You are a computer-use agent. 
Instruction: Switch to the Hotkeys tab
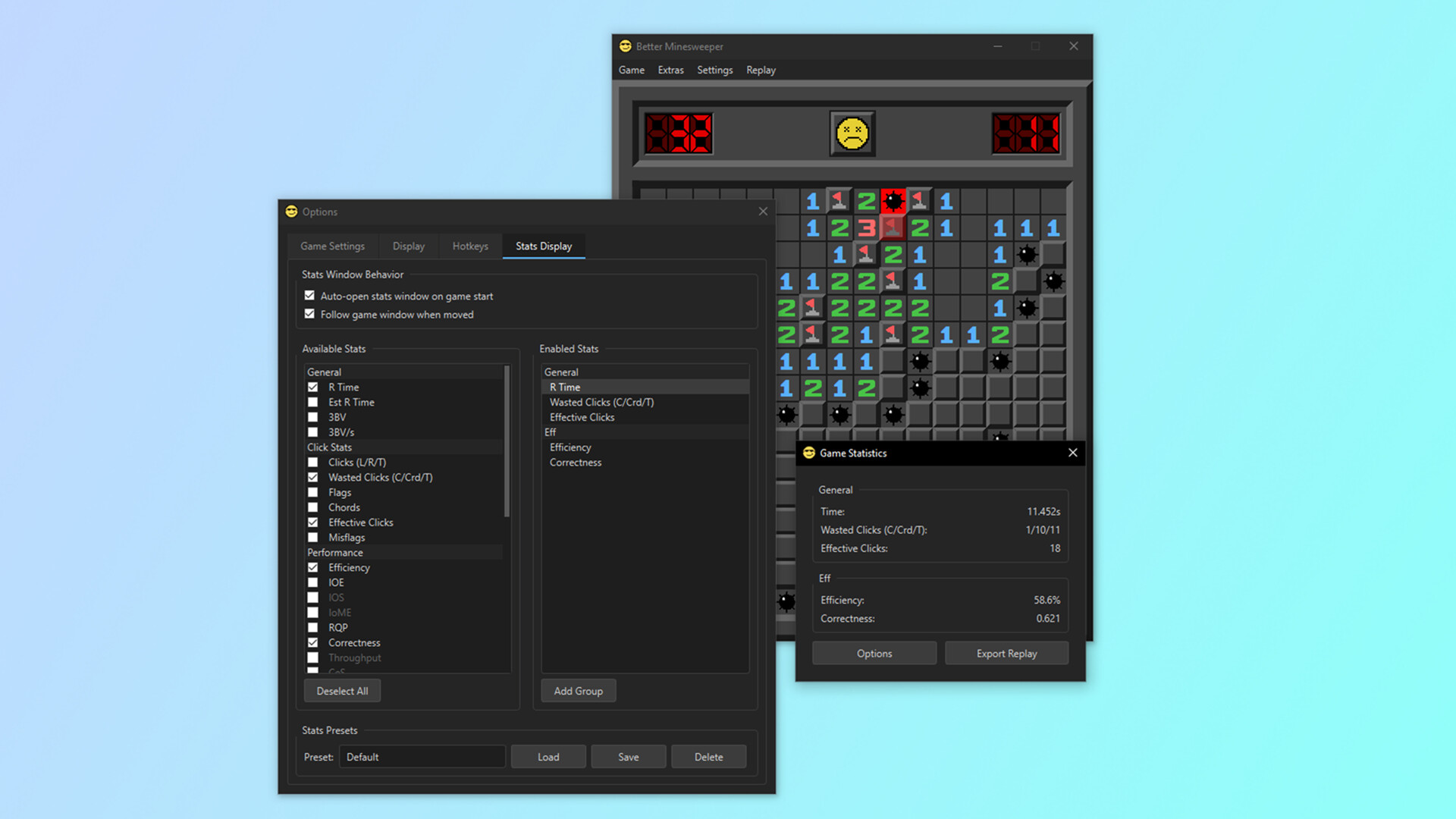coord(469,246)
